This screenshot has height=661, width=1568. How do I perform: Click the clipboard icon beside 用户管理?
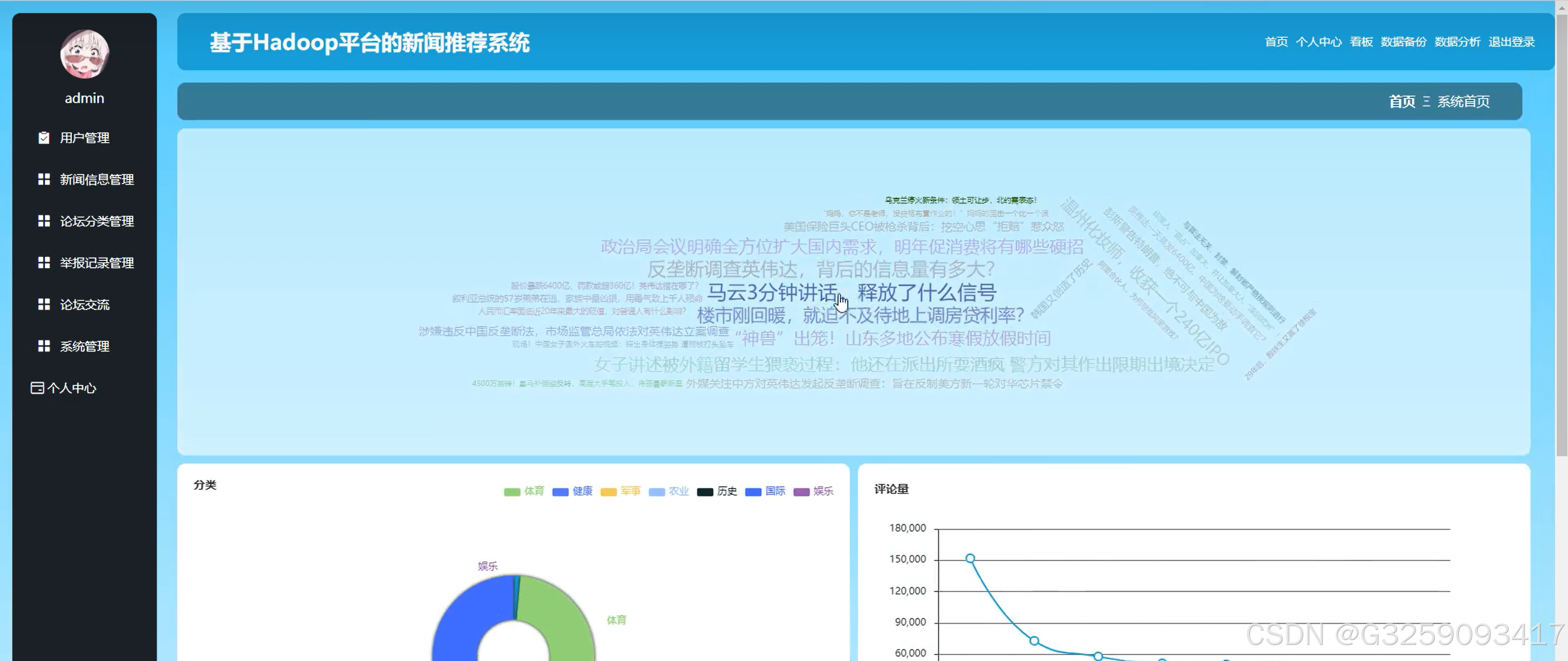[x=44, y=138]
